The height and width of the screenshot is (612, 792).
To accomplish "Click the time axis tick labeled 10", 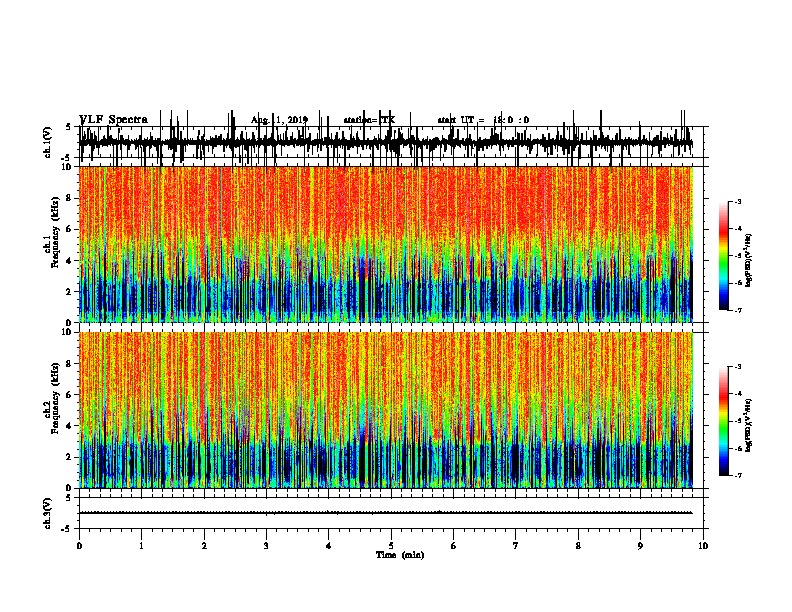I will coord(703,545).
